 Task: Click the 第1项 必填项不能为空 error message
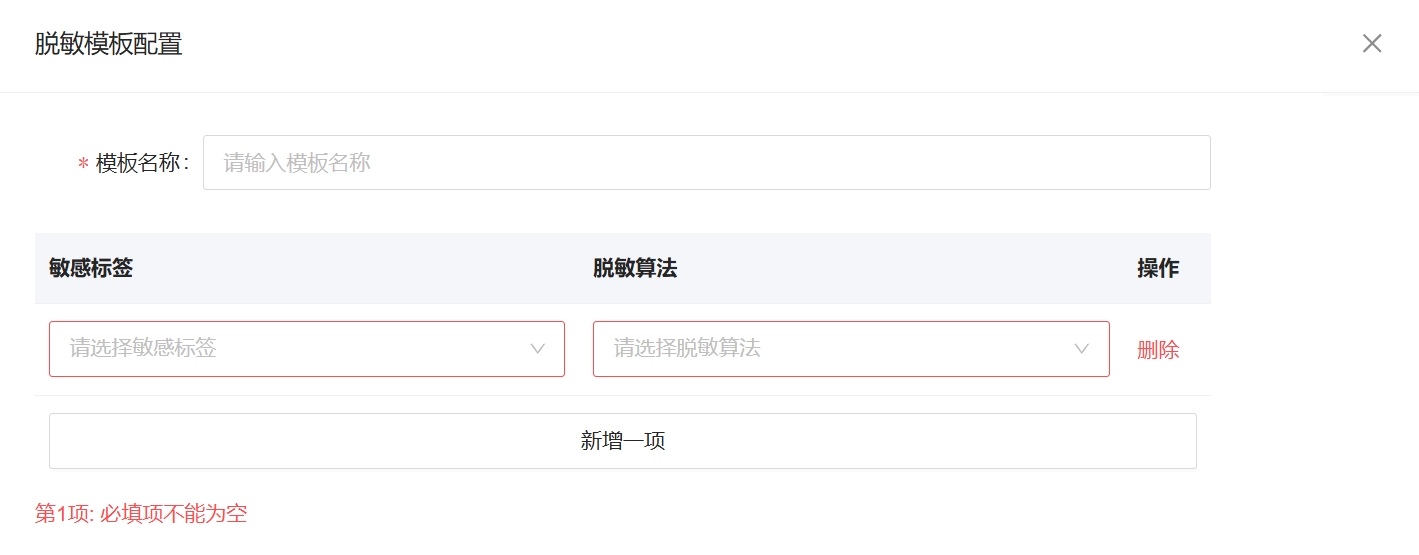pos(141,514)
